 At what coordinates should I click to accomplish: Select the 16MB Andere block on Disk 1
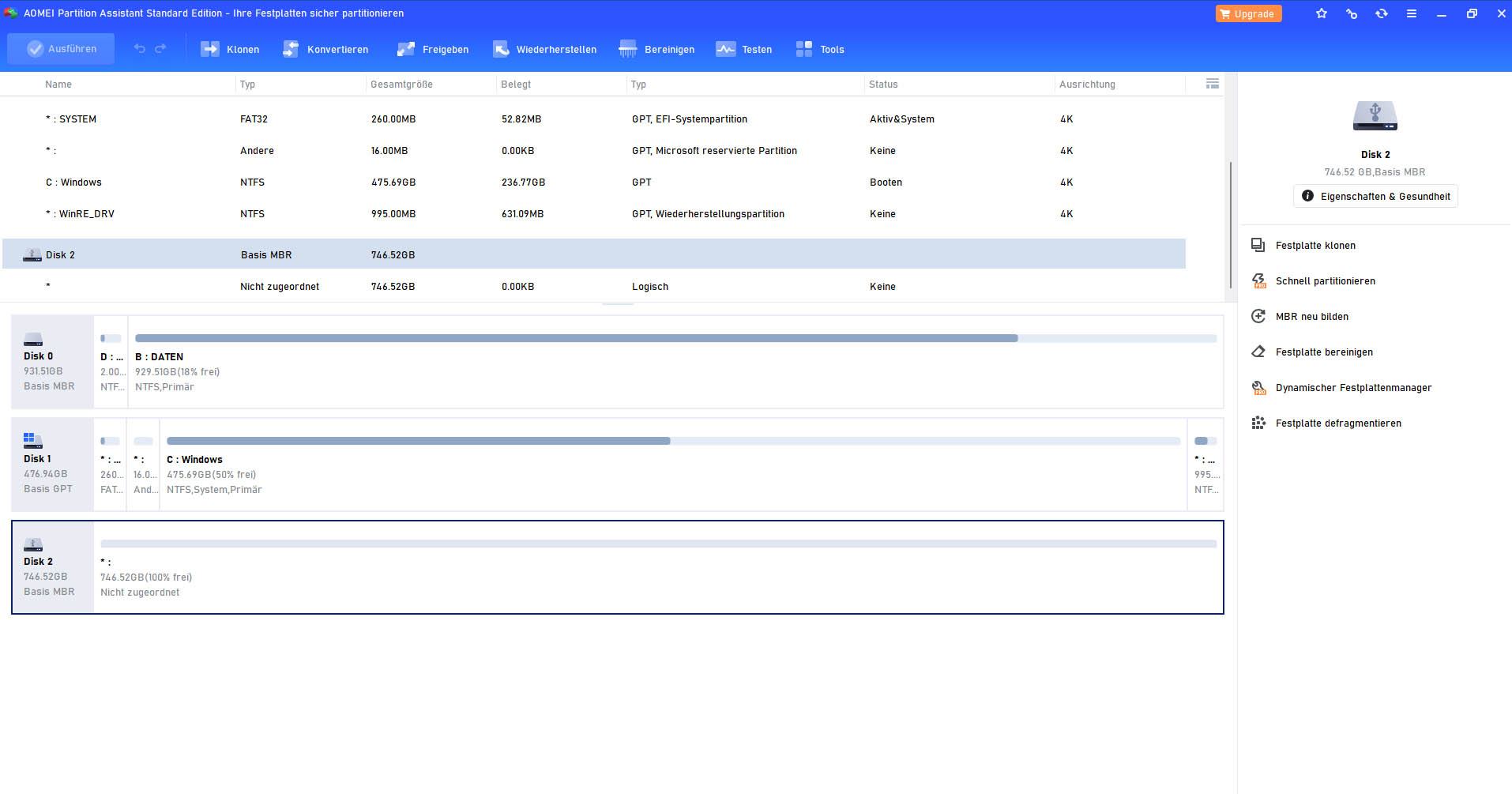pyautogui.click(x=144, y=465)
